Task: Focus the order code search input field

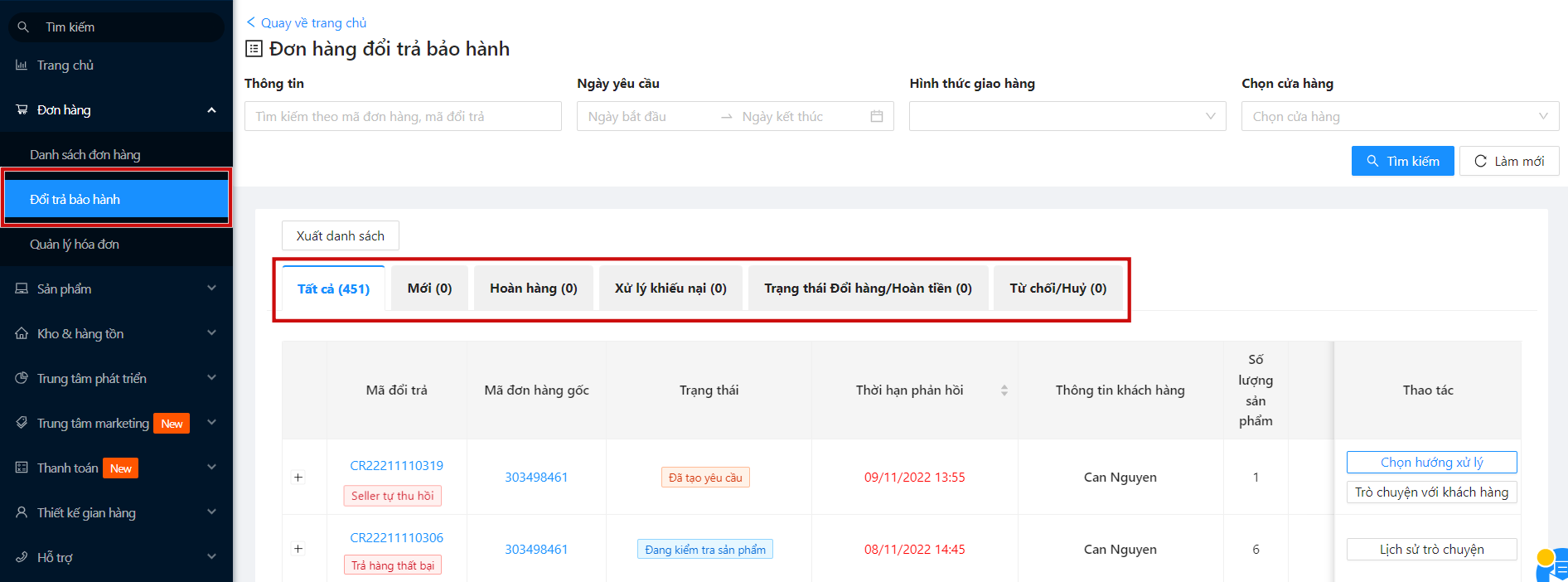Action: click(x=403, y=117)
